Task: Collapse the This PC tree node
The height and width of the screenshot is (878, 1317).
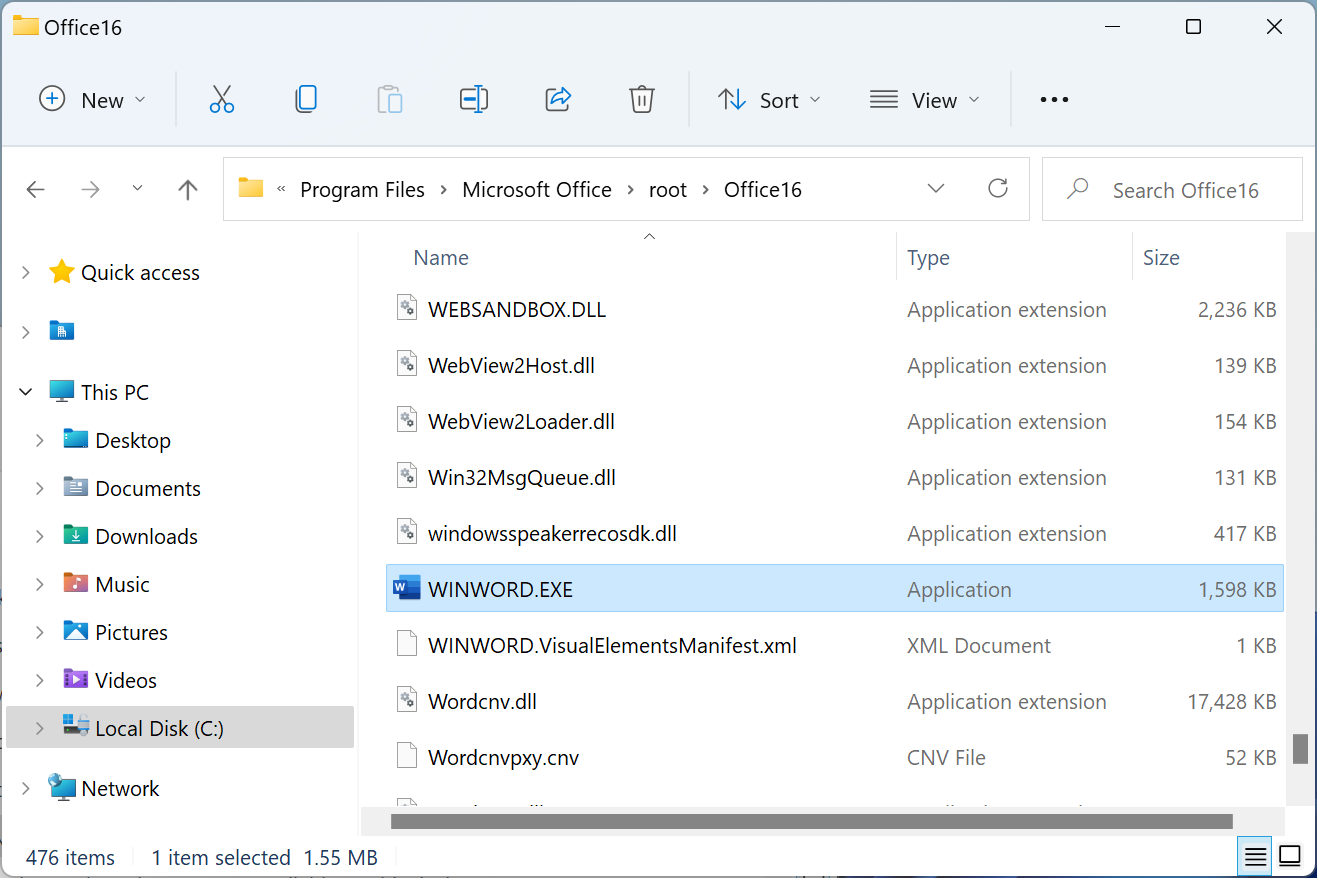Action: pyautogui.click(x=26, y=392)
